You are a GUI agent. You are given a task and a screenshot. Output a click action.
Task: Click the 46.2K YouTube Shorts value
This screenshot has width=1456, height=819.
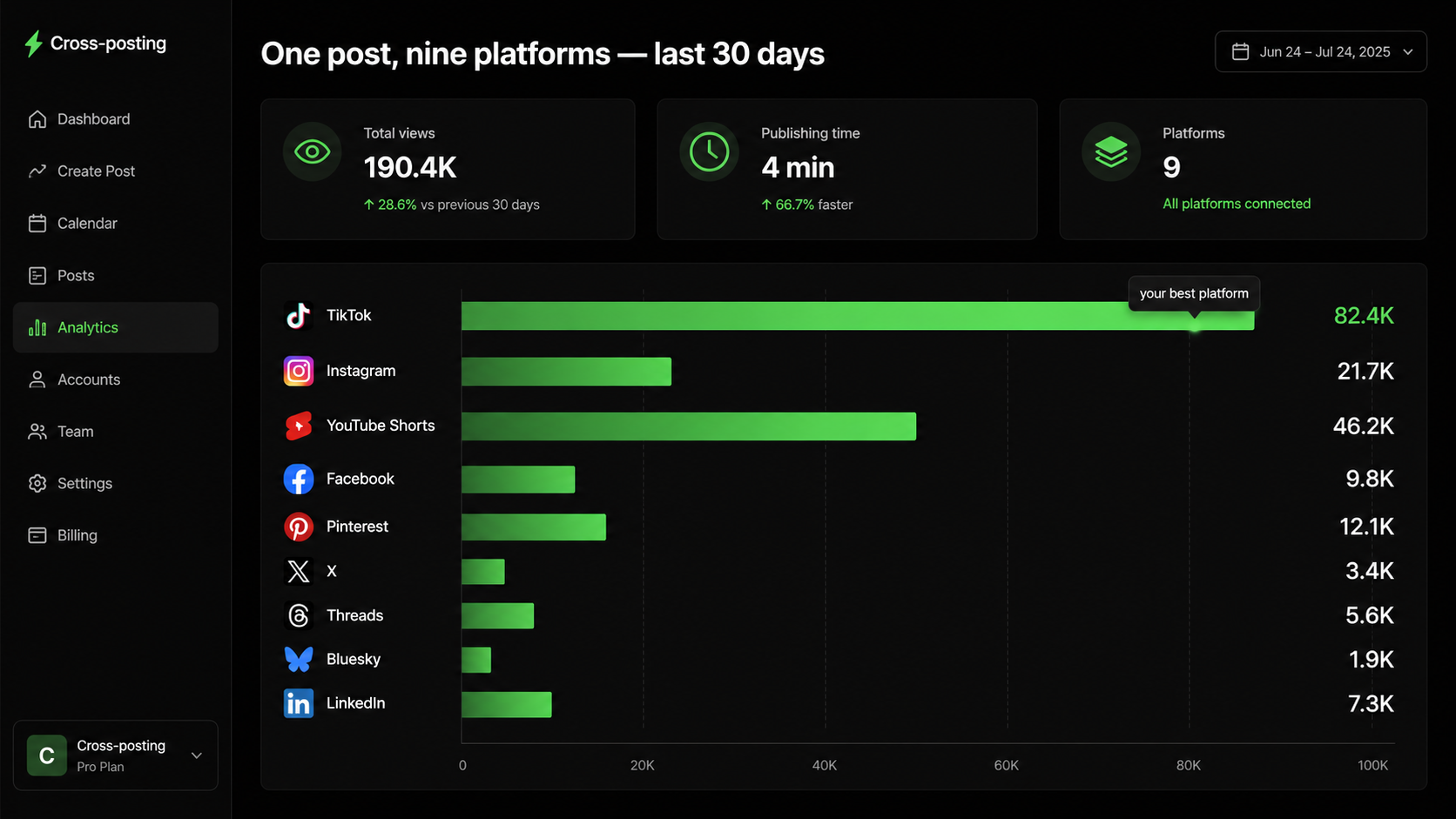point(1364,426)
